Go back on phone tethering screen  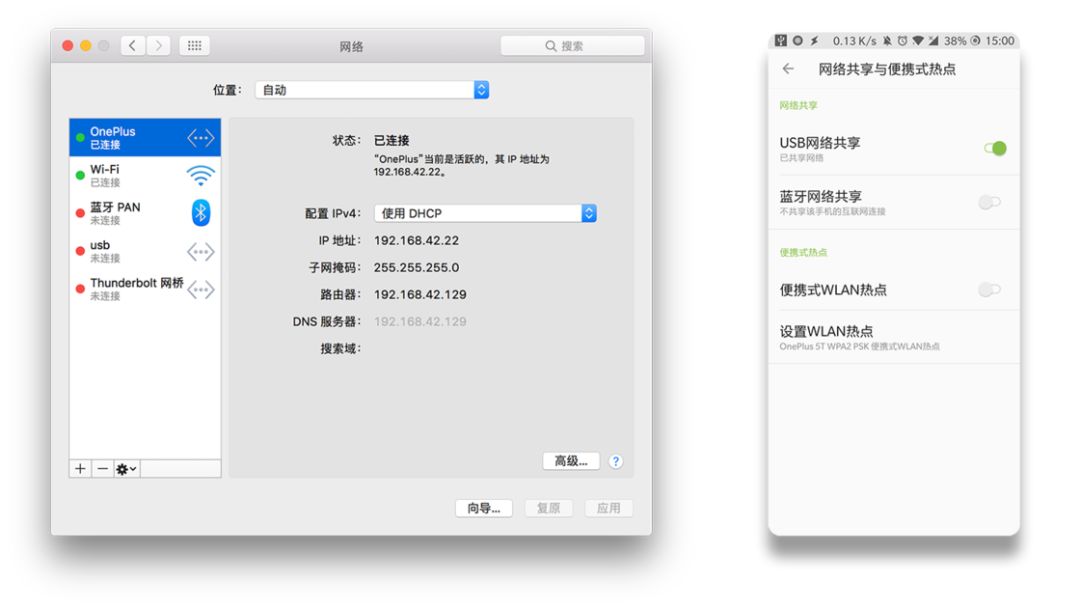789,69
